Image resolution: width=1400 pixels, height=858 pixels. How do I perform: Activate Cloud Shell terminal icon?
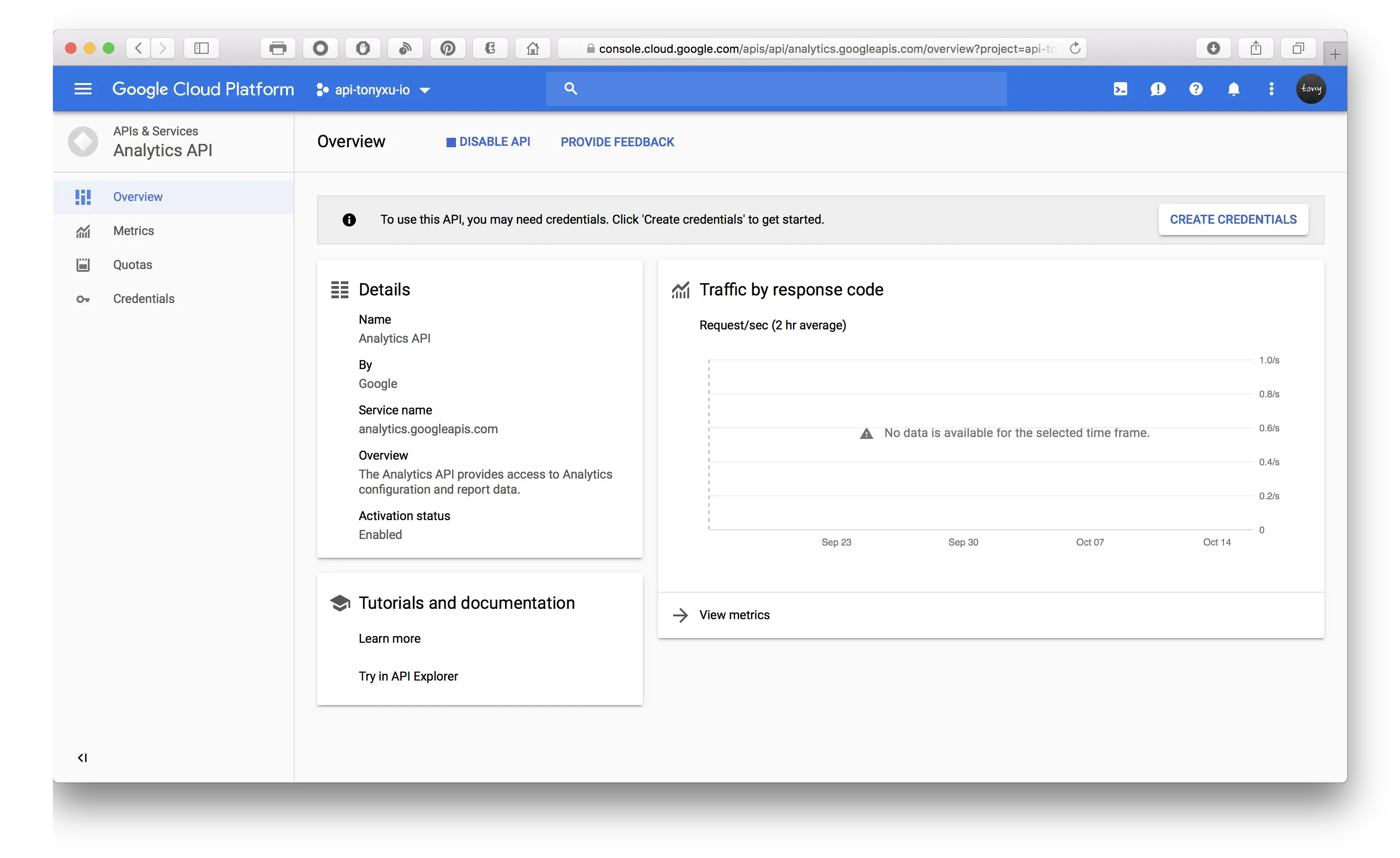[x=1120, y=89]
